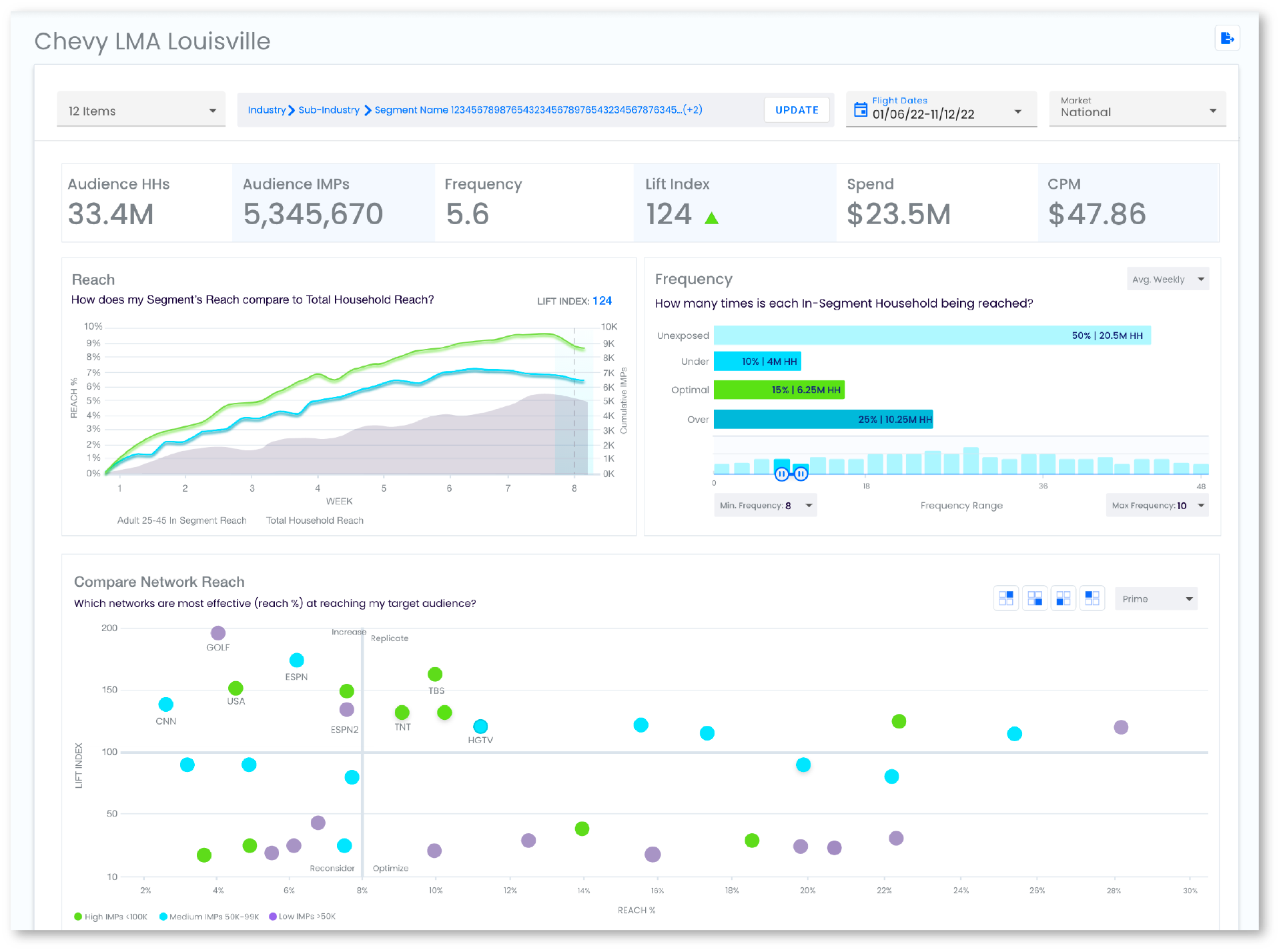Open the Max Frequency dropdown
The width and height of the screenshot is (1281, 952).
[1157, 505]
